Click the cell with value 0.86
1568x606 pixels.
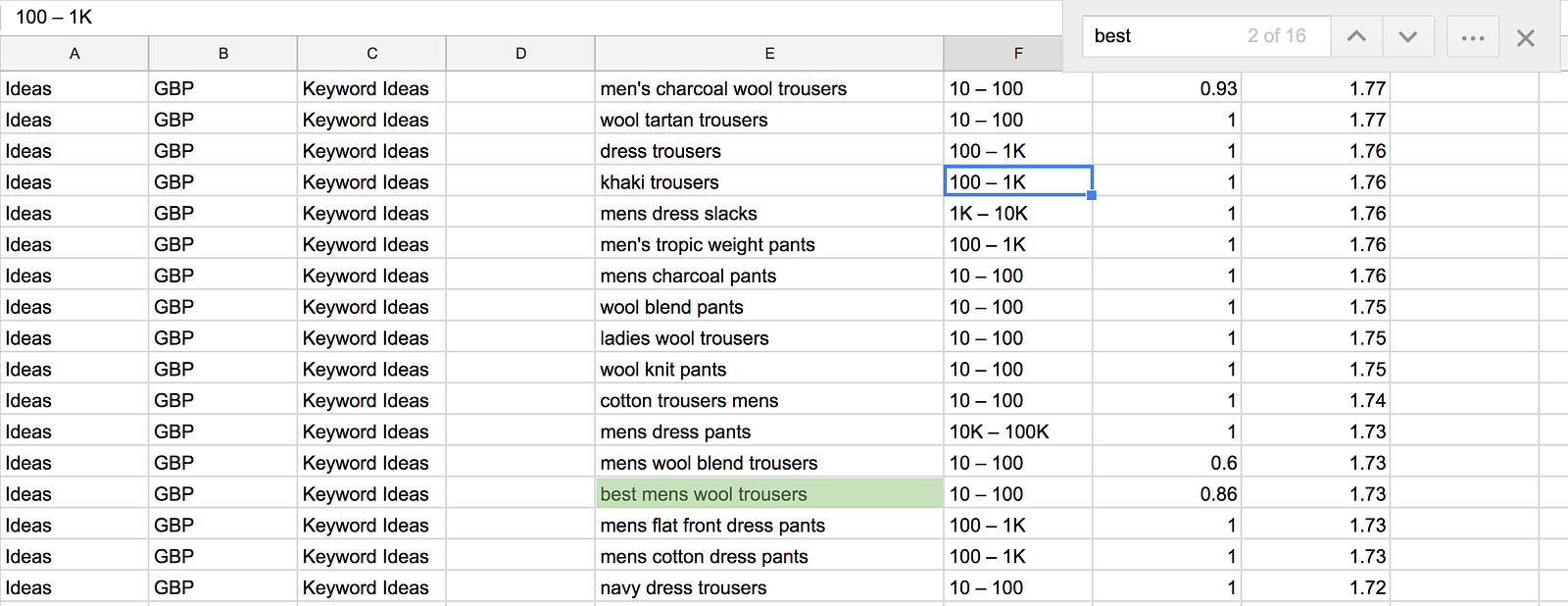point(1166,494)
